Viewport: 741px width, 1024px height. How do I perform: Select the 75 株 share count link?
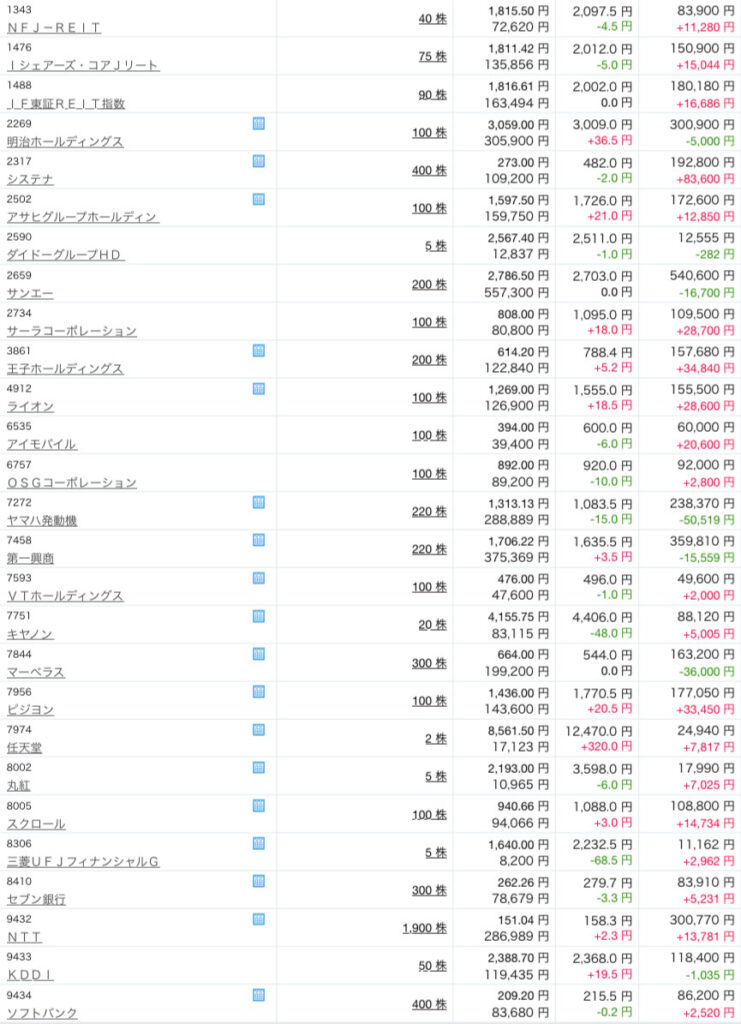[x=432, y=56]
